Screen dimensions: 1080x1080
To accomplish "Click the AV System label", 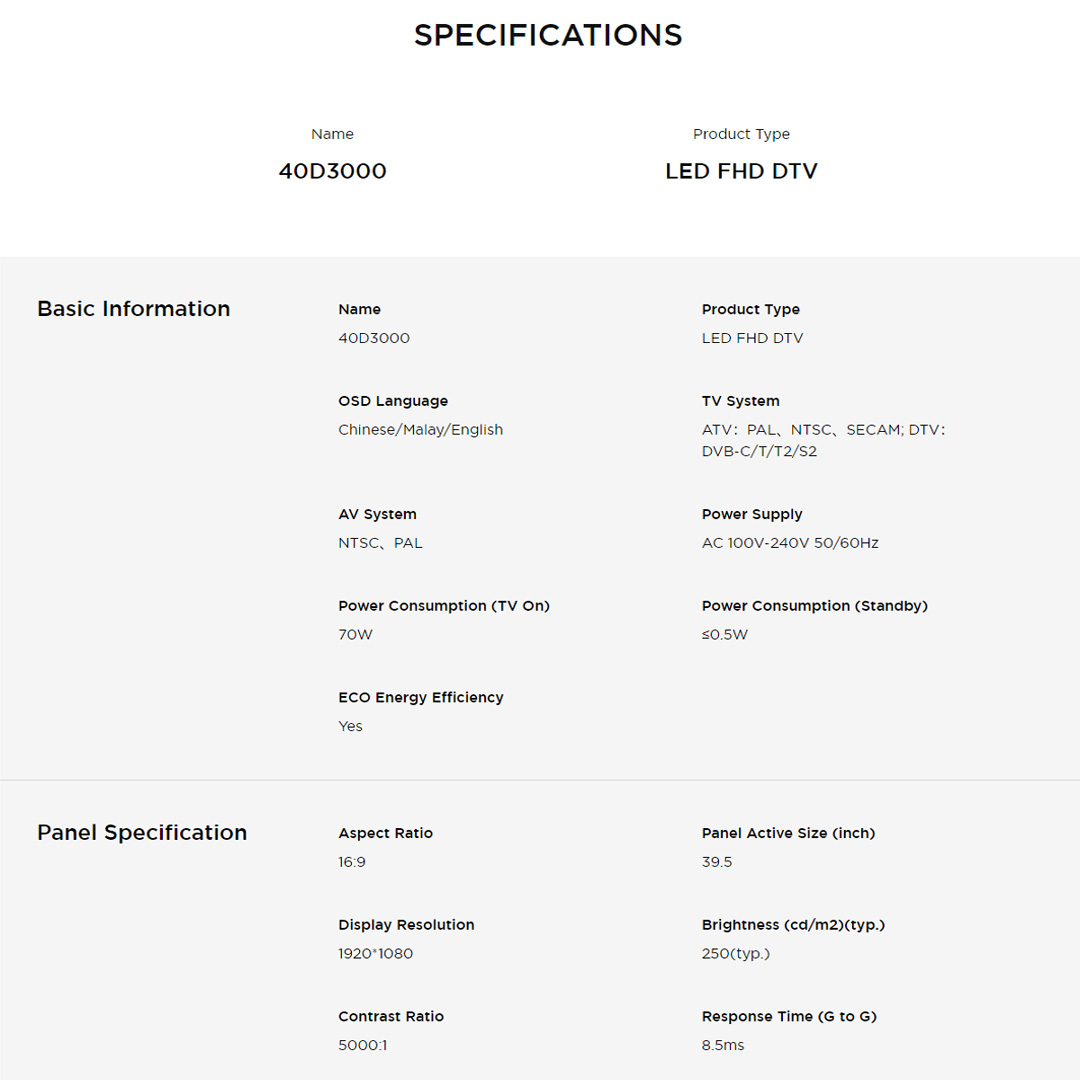I will tap(377, 514).
